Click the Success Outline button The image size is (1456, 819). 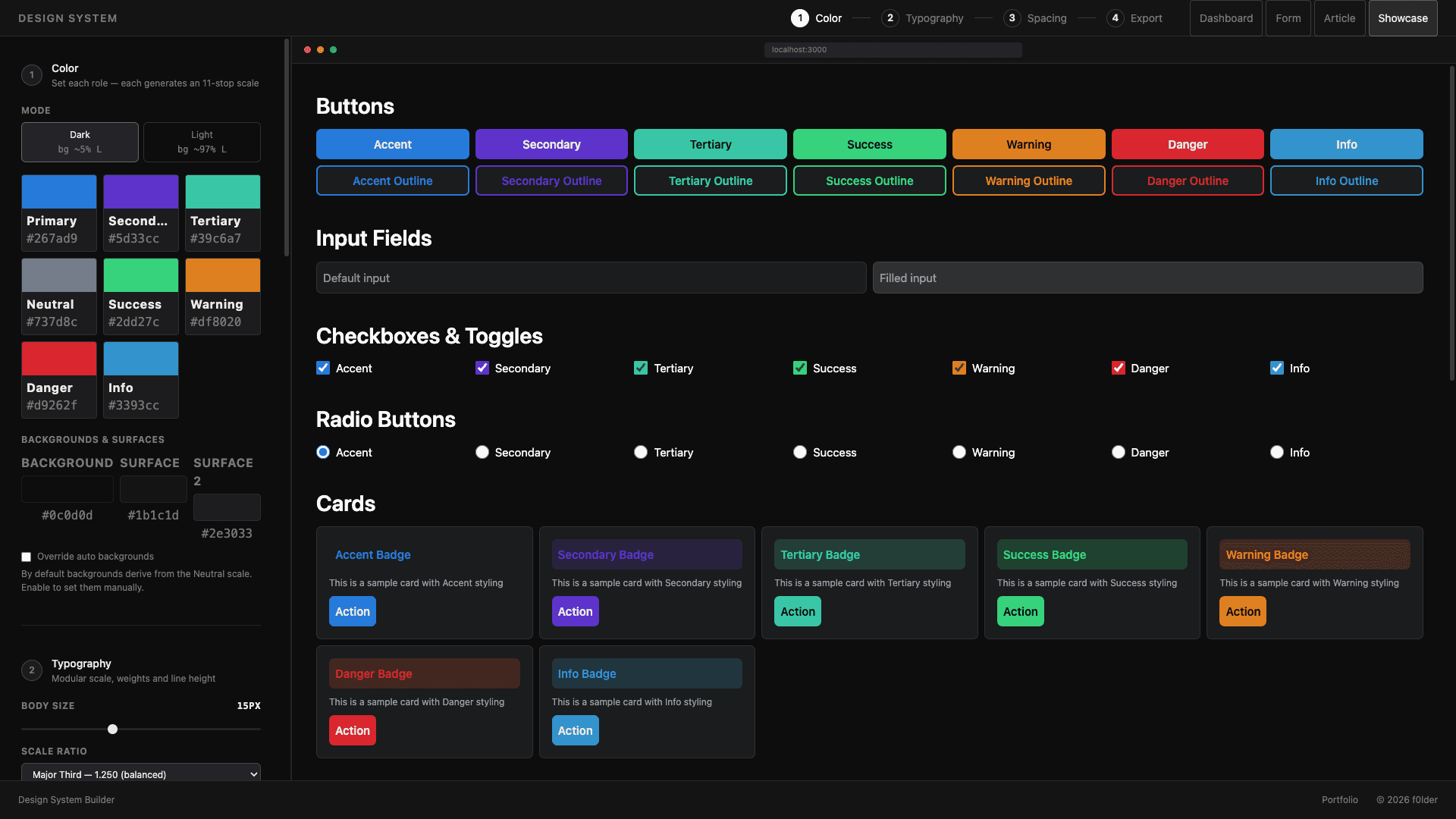tap(869, 180)
